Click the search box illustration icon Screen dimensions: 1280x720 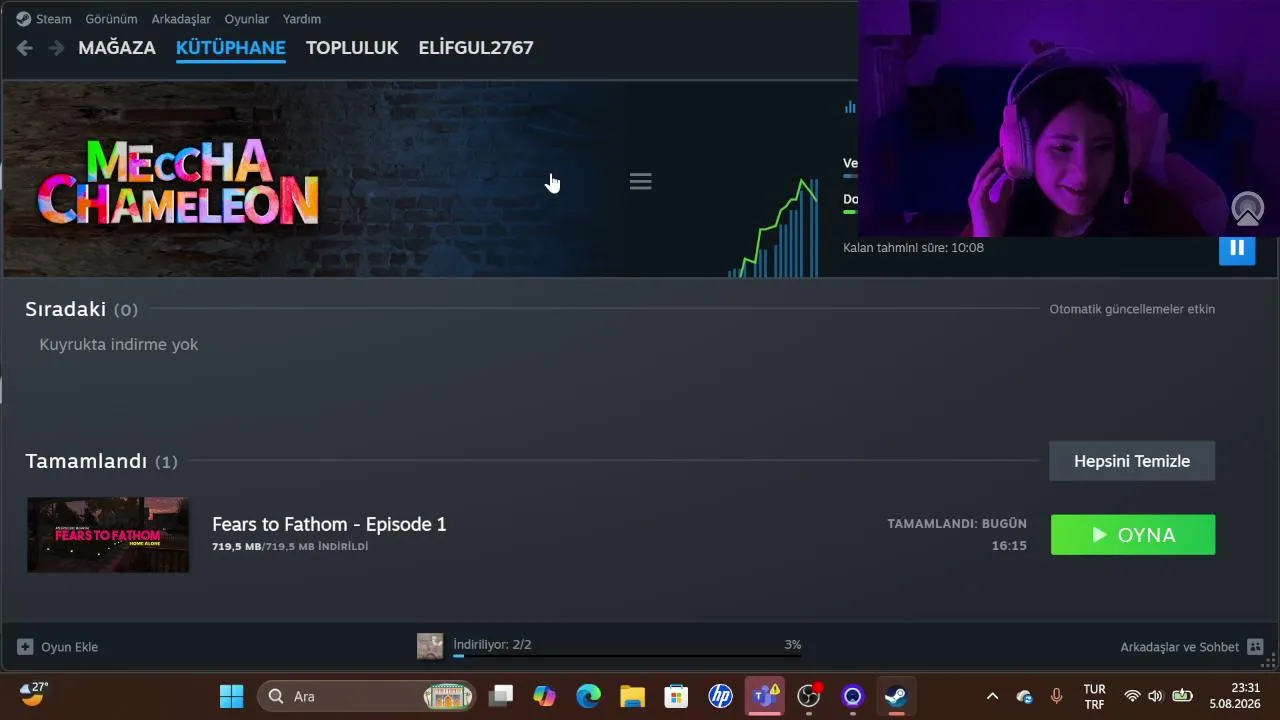[448, 696]
